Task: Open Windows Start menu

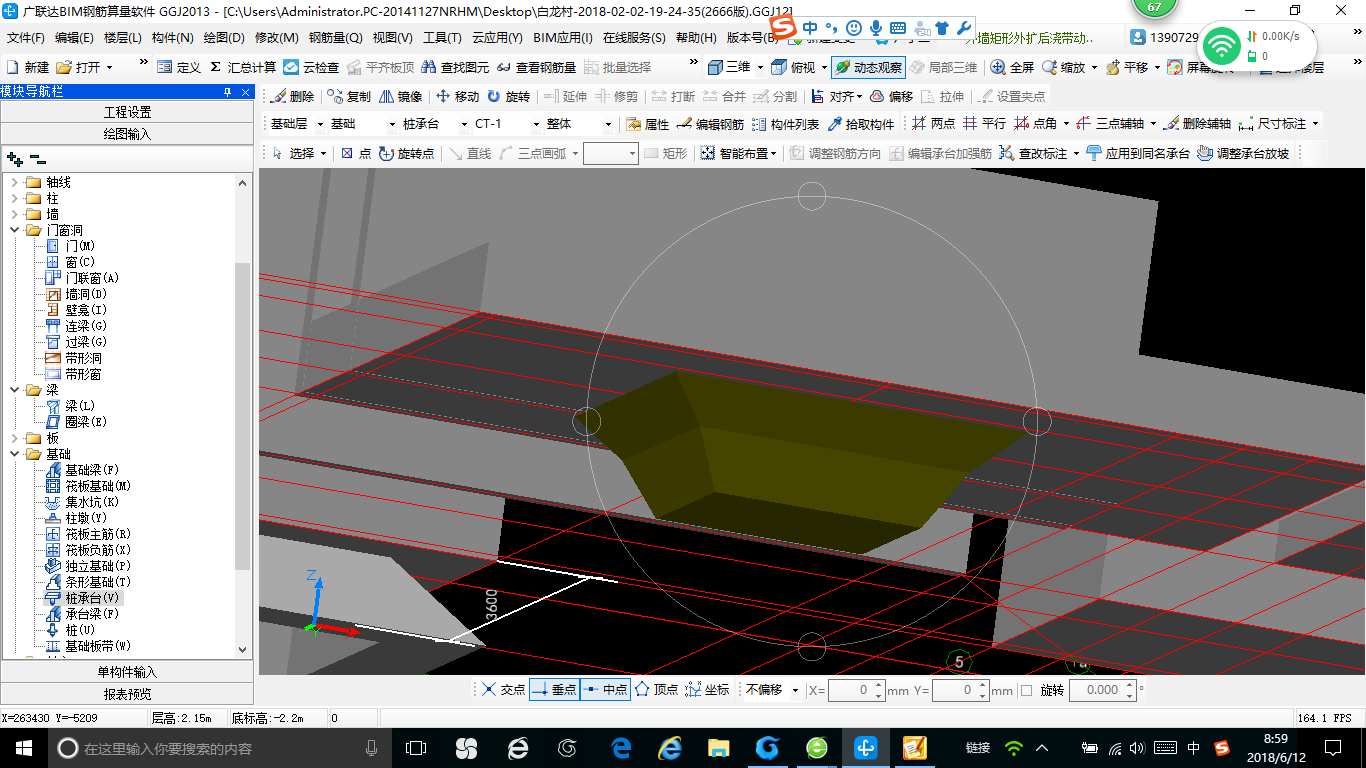Action: pyautogui.click(x=23, y=747)
